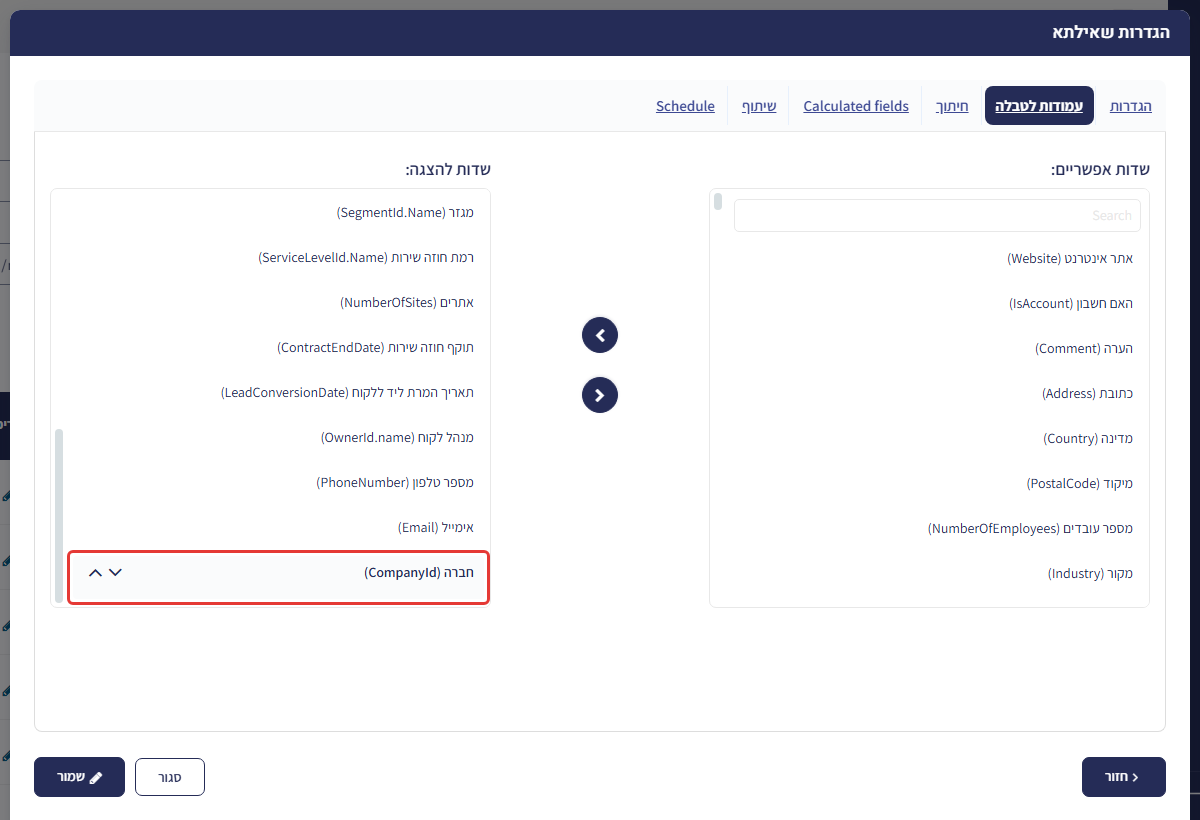Click the available fields list scrollbar

point(718,202)
